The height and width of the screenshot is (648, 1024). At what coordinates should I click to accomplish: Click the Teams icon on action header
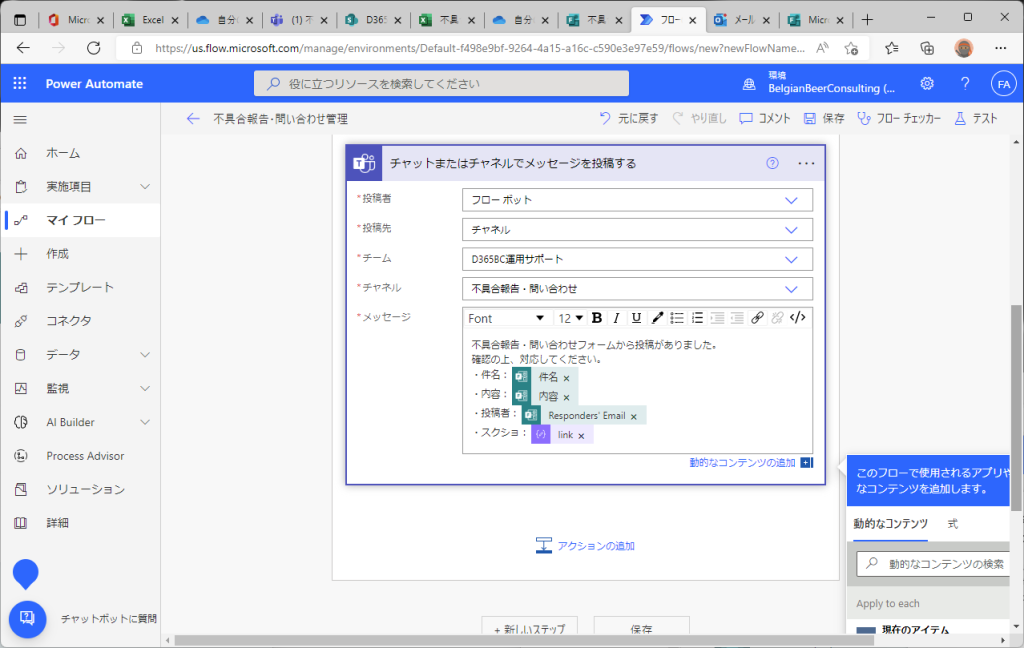pyautogui.click(x=364, y=163)
